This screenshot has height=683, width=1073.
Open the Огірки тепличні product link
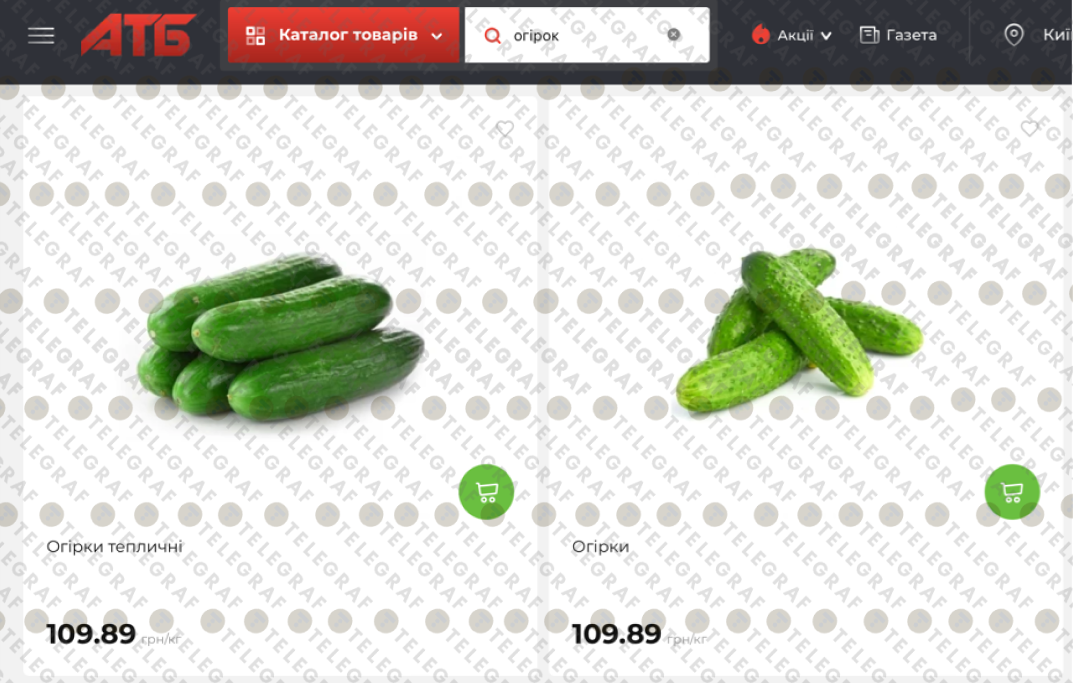tap(114, 547)
